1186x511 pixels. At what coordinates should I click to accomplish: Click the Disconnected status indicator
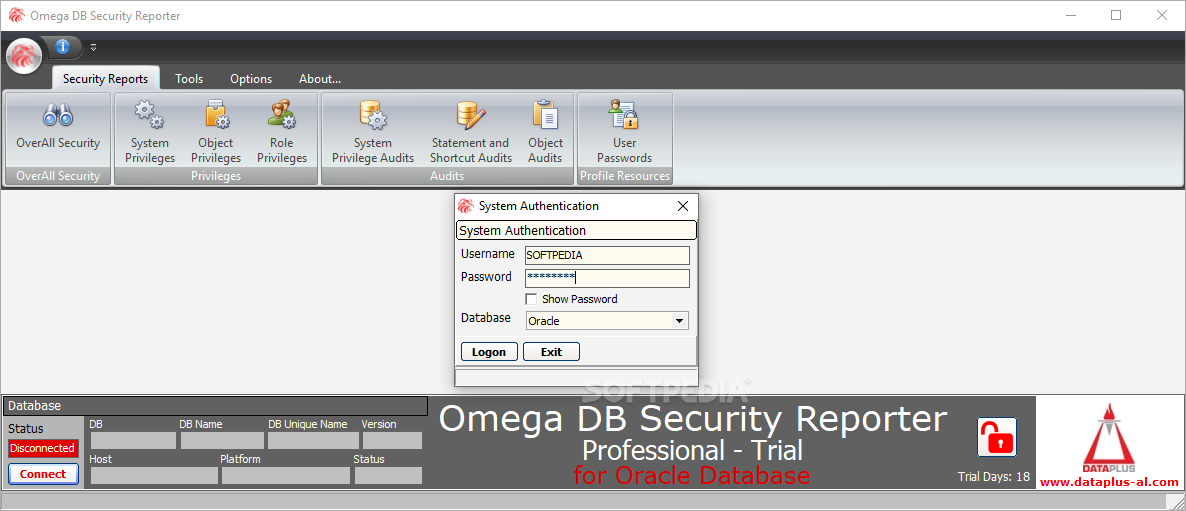click(x=42, y=448)
